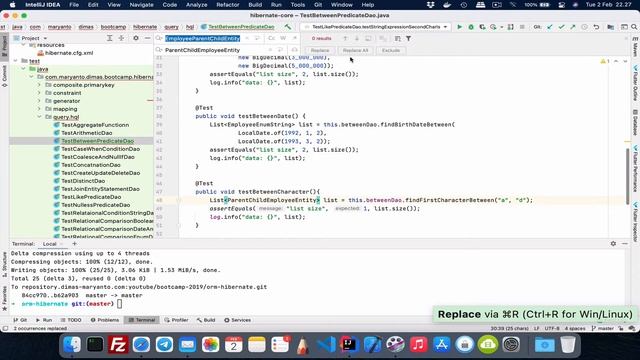The height and width of the screenshot is (360, 640).
Task: Open TestLikePredicateDao in project tree
Action: click(91, 197)
